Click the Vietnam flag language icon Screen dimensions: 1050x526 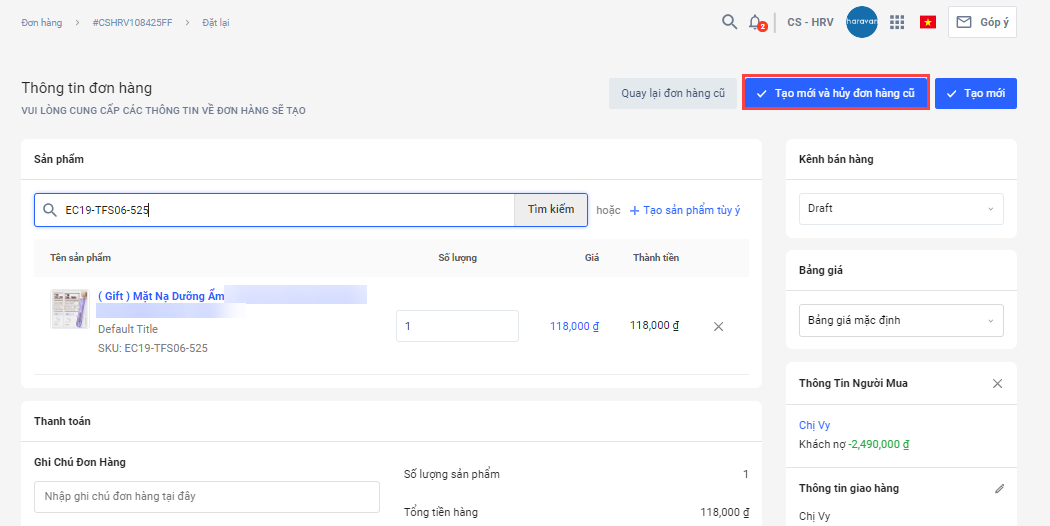pyautogui.click(x=928, y=22)
